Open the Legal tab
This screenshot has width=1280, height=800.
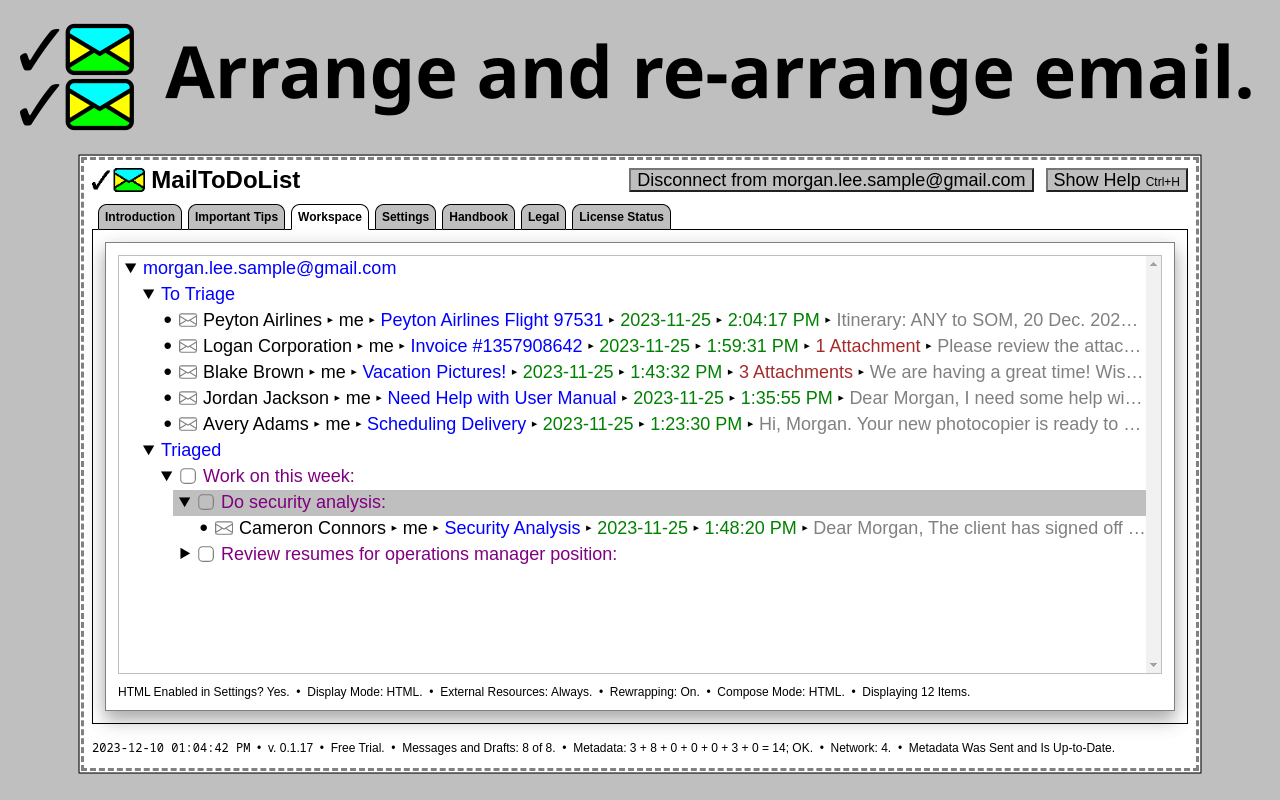click(543, 217)
